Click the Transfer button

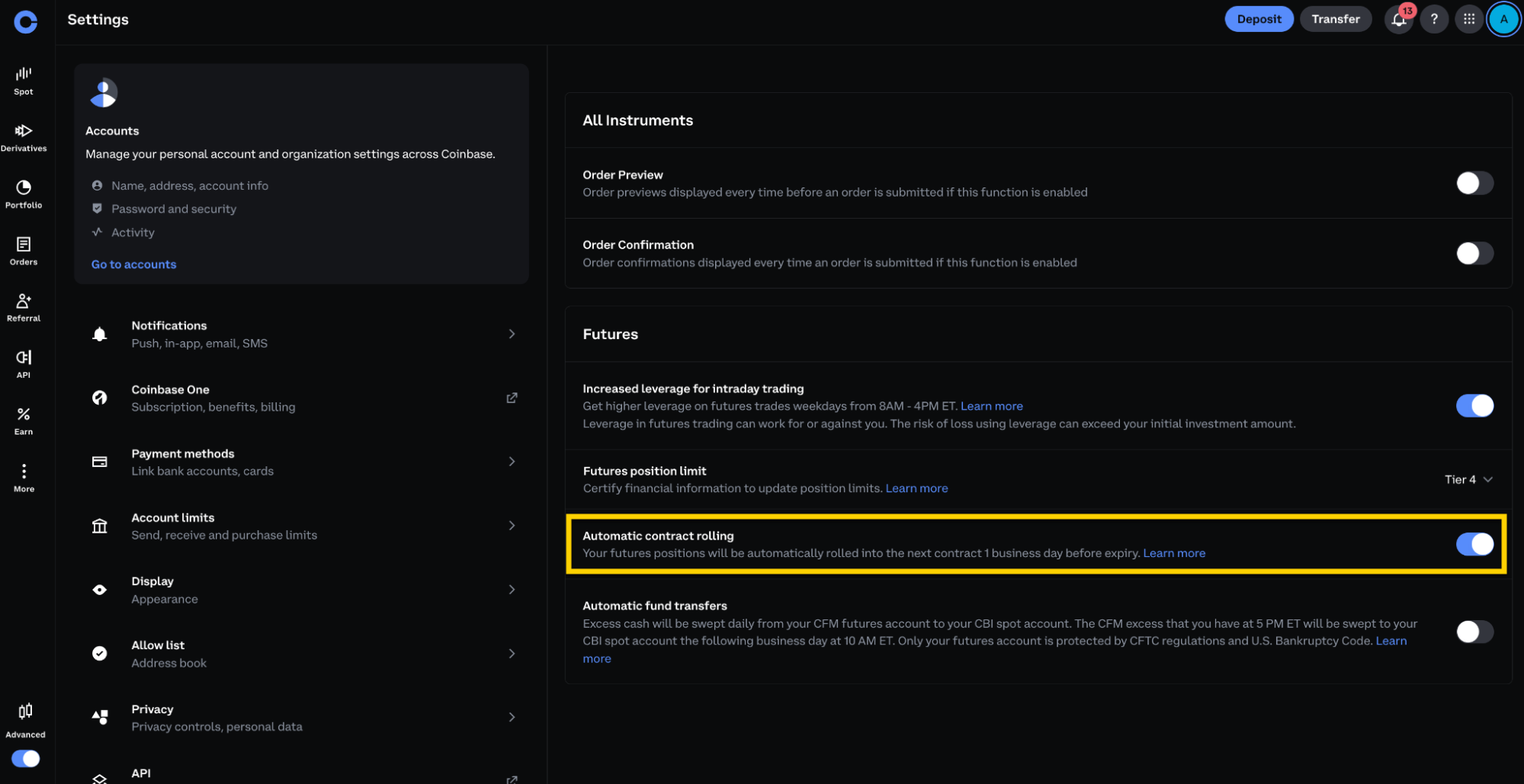pos(1335,19)
